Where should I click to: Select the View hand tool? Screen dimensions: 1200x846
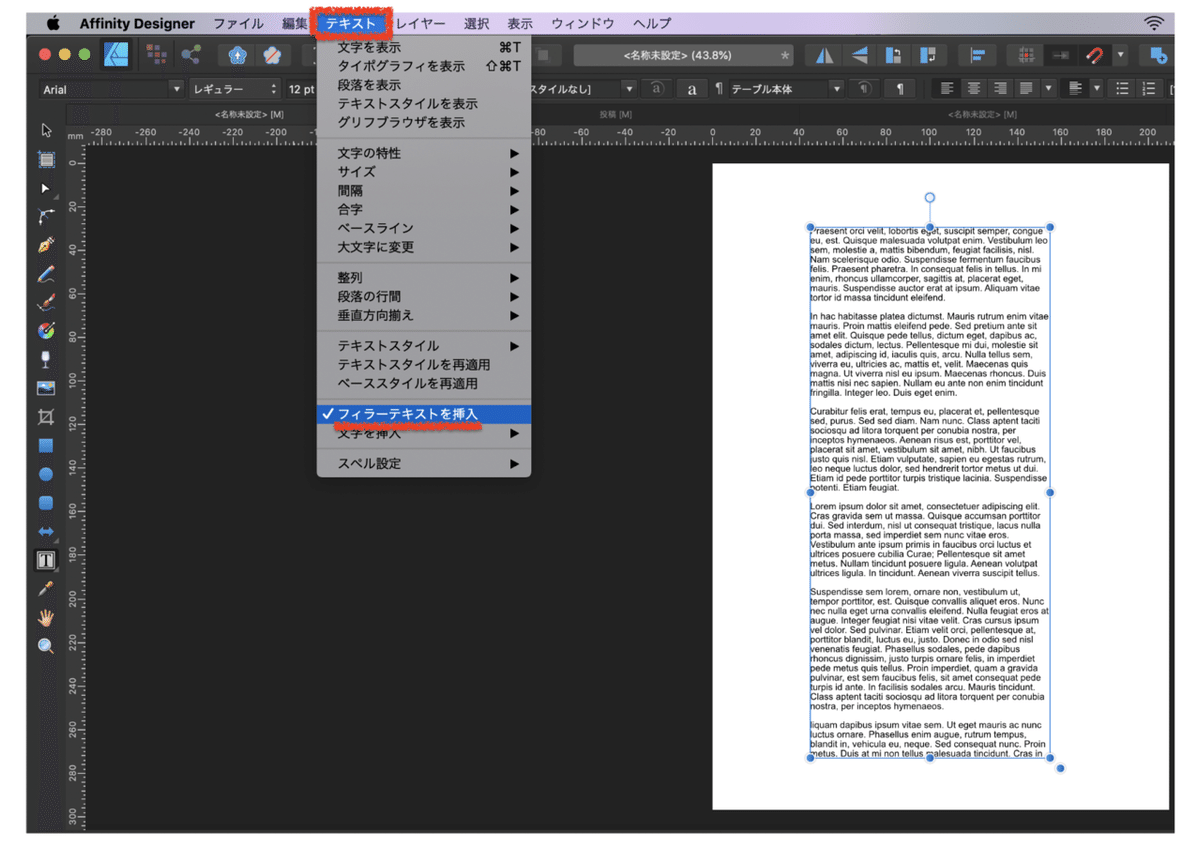pyautogui.click(x=46, y=618)
